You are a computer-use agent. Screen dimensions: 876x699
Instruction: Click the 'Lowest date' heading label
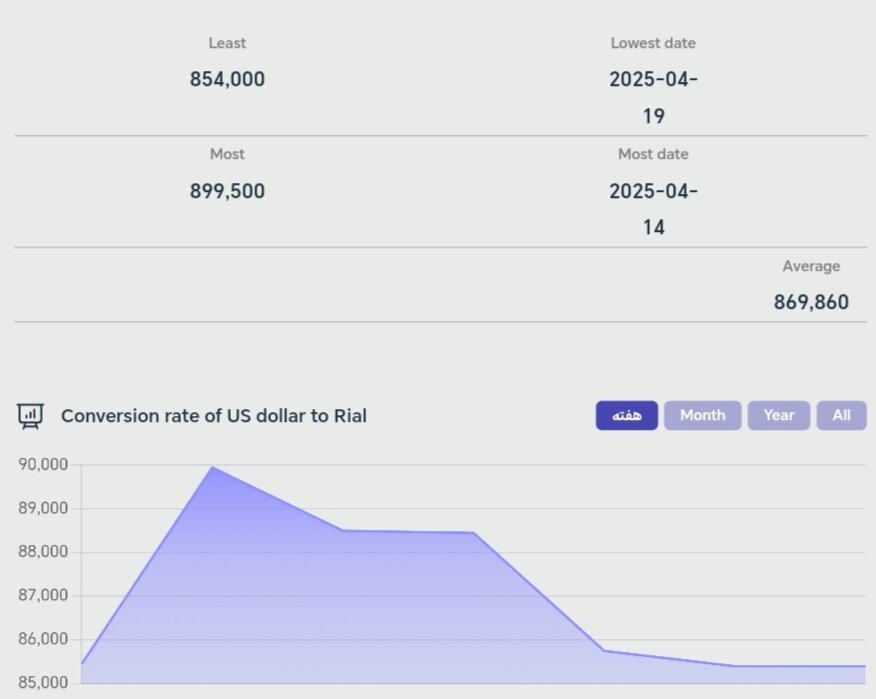coord(653,43)
